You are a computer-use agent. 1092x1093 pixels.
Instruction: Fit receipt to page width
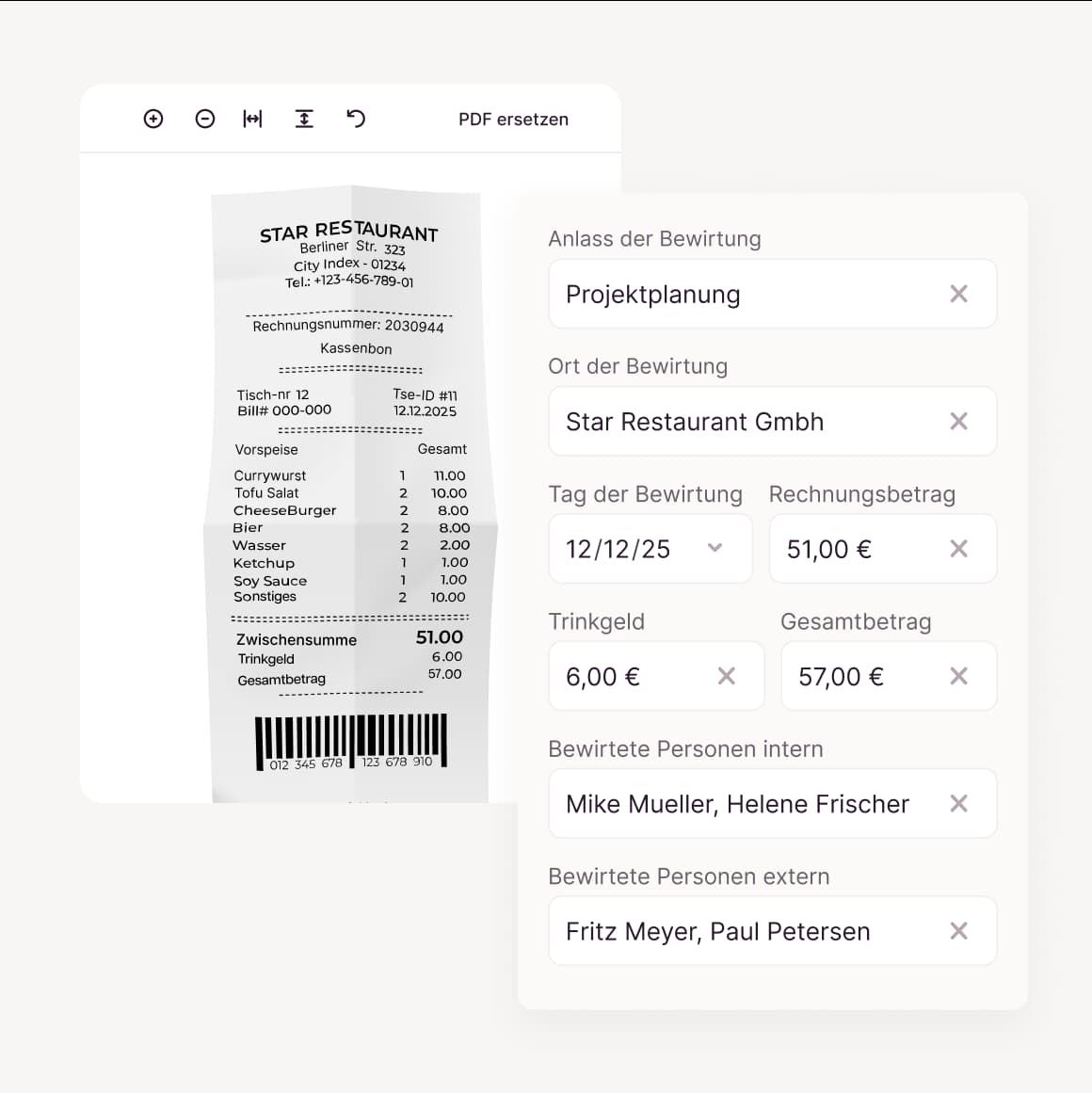click(x=252, y=119)
